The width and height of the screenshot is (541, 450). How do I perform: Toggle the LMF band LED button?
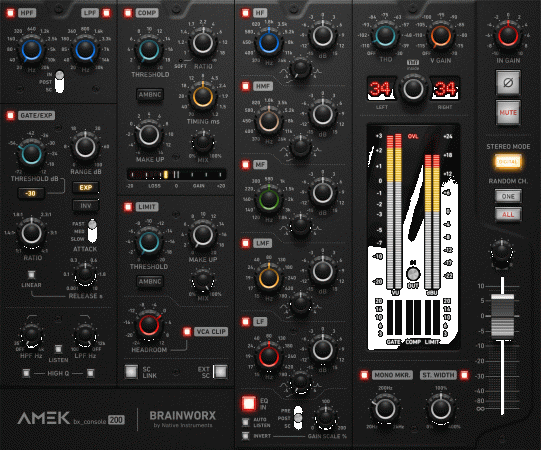coord(246,243)
